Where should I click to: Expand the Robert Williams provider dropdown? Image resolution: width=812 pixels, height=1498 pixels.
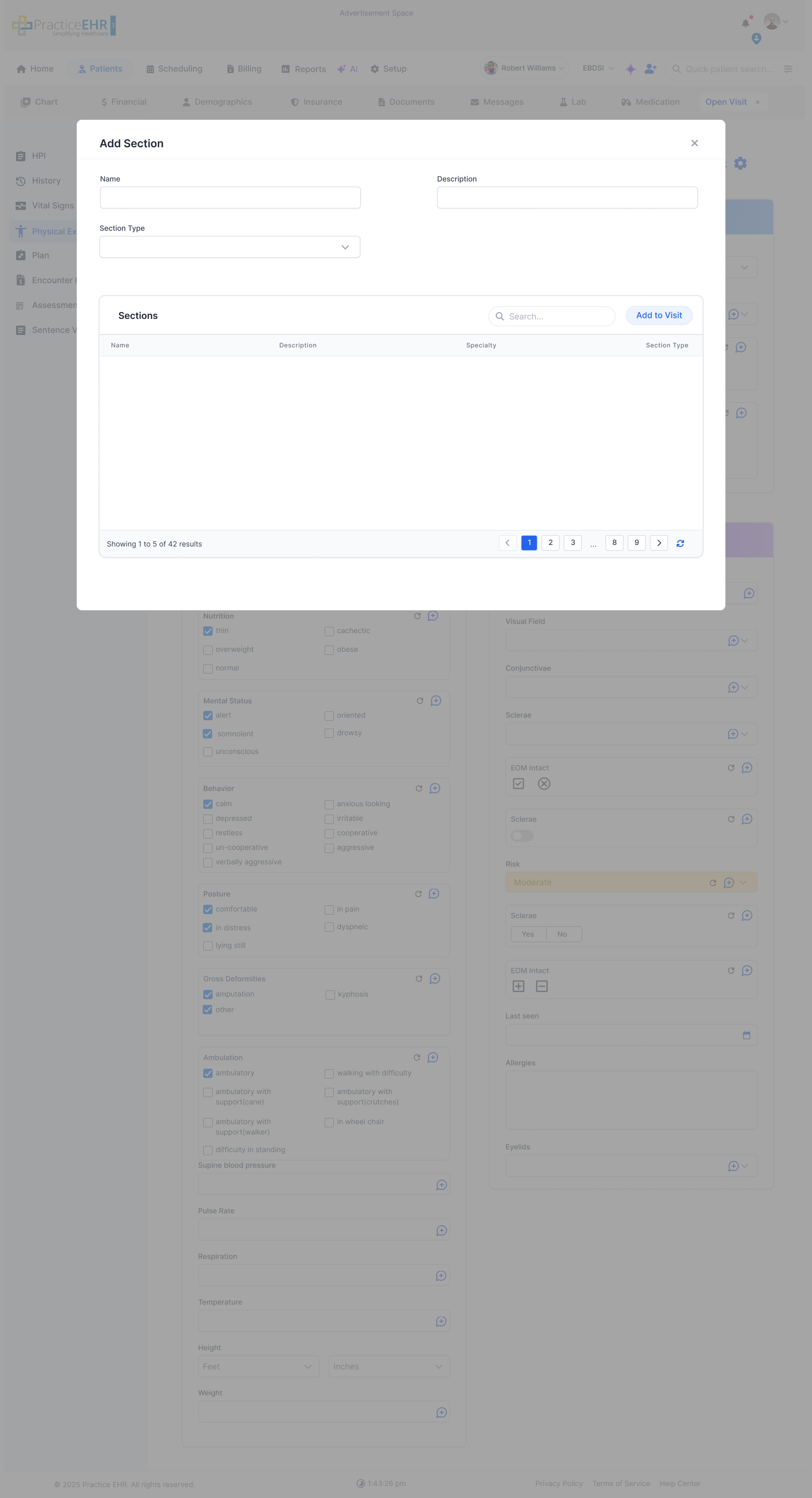(525, 68)
